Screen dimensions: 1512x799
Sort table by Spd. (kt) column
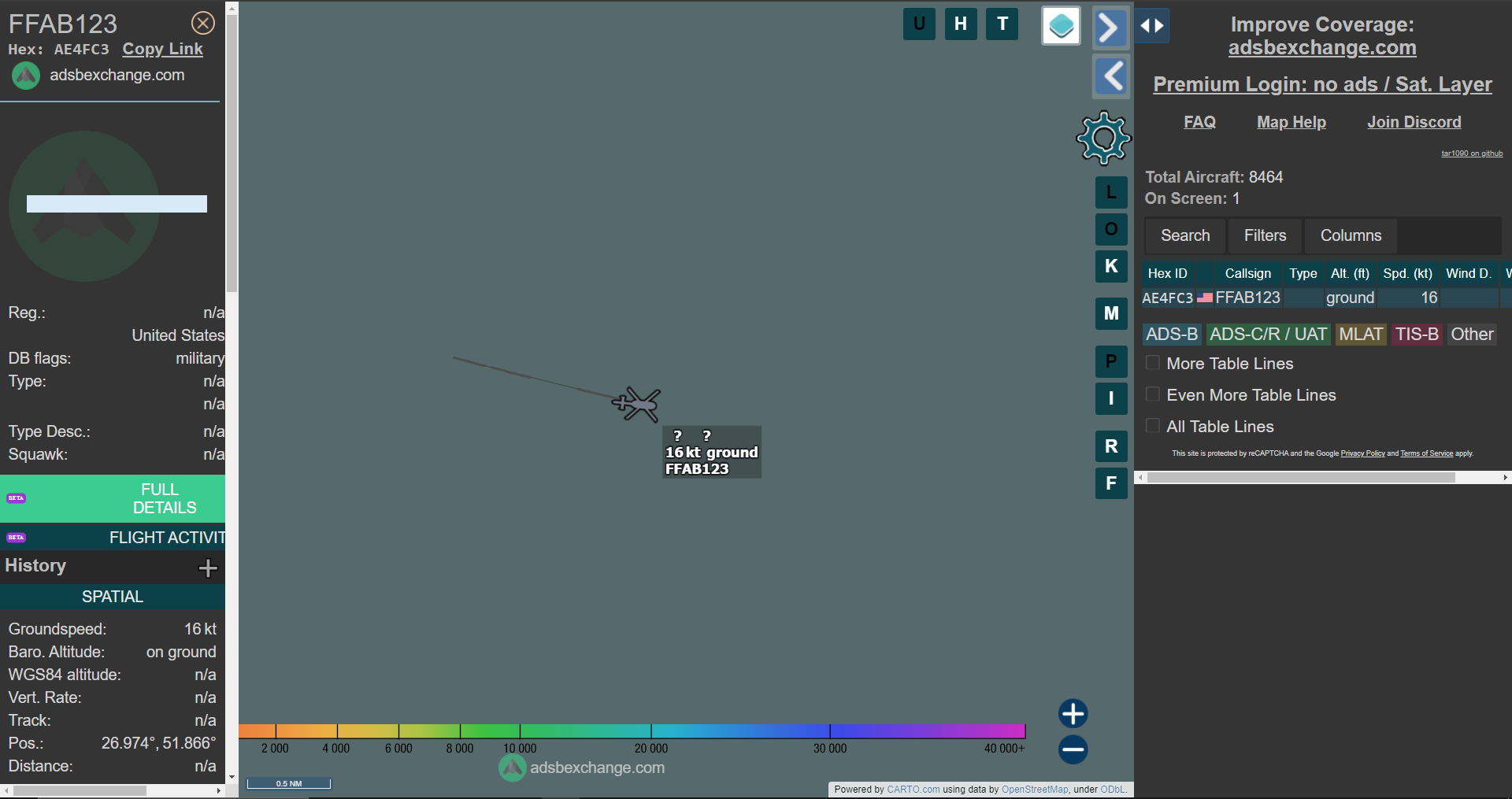point(1407,273)
